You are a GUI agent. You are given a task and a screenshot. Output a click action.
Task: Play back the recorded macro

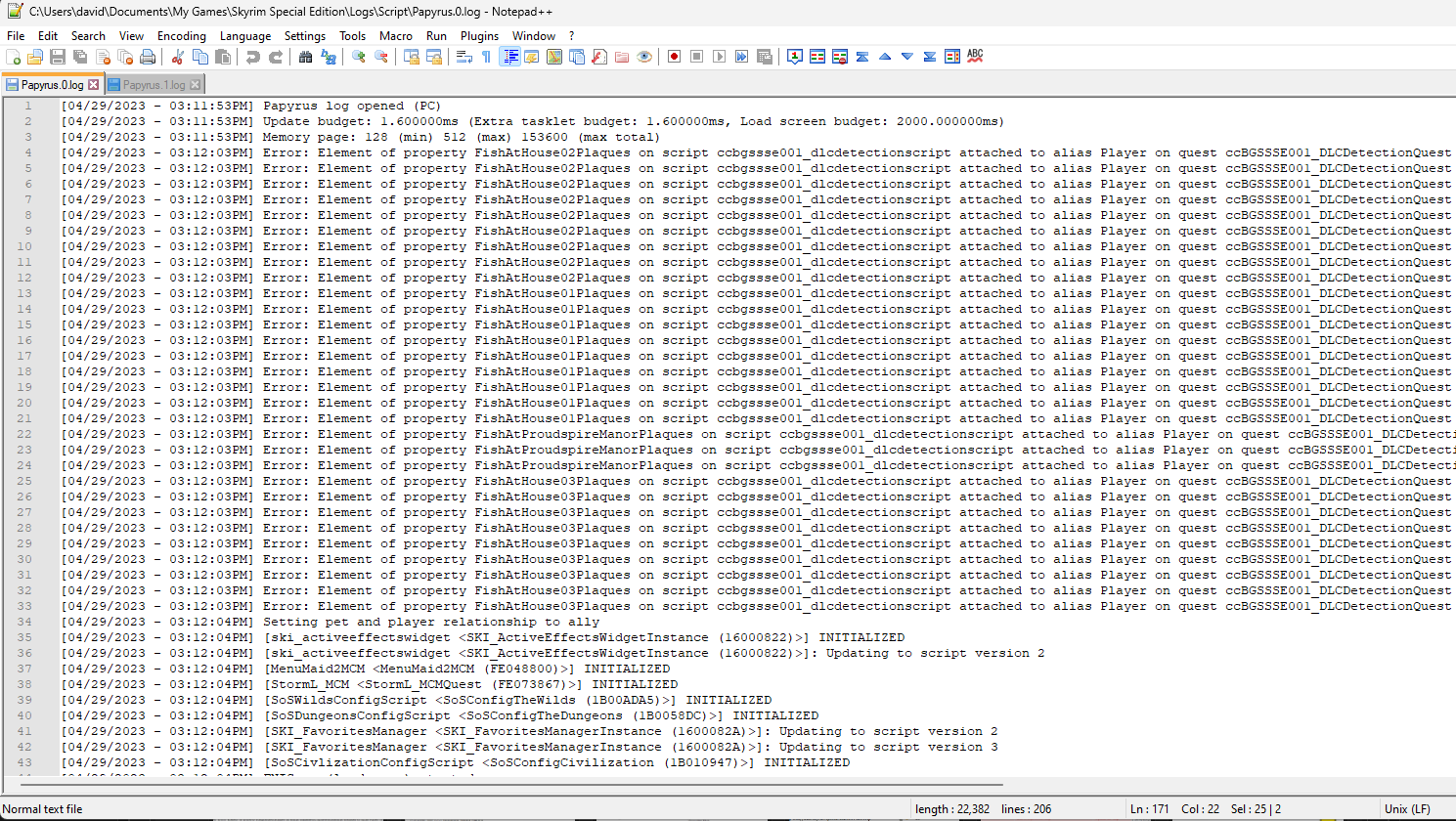720,57
